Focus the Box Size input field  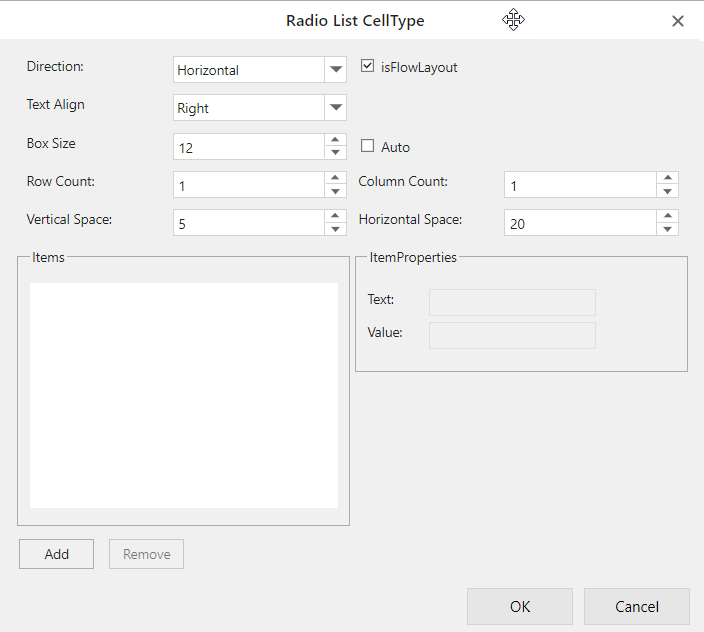point(247,147)
